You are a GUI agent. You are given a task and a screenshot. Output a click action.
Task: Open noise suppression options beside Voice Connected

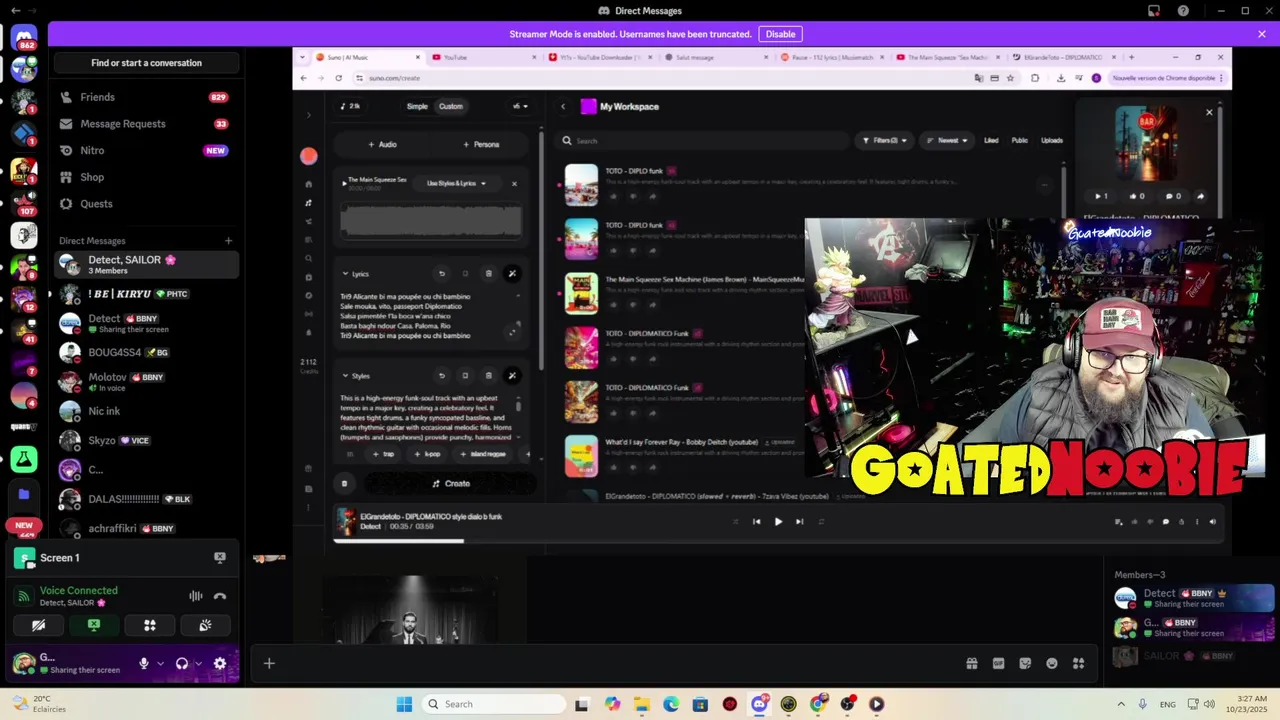pyautogui.click(x=196, y=596)
